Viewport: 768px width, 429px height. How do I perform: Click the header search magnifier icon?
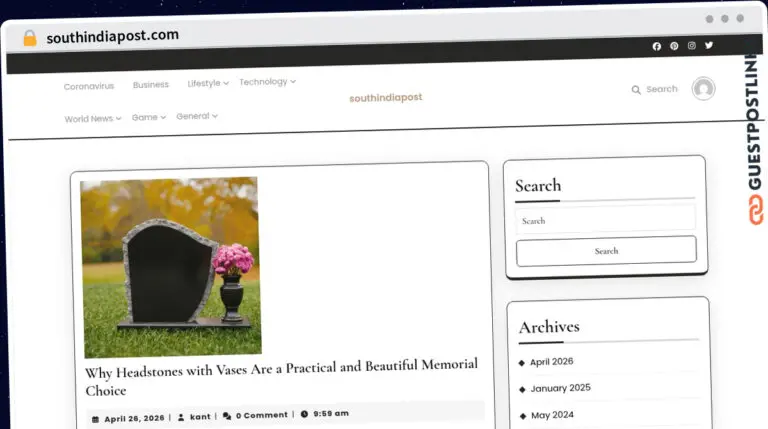point(636,90)
